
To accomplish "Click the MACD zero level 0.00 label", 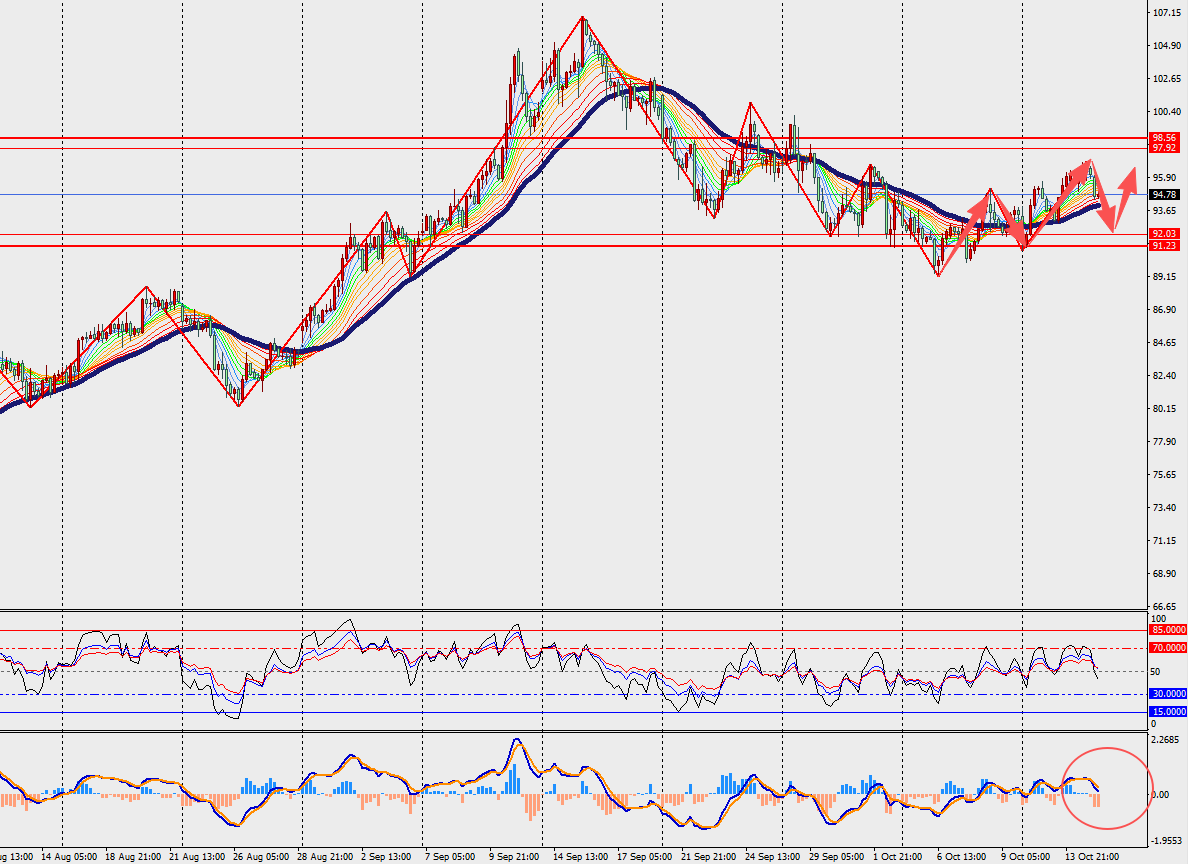I will coord(1161,795).
